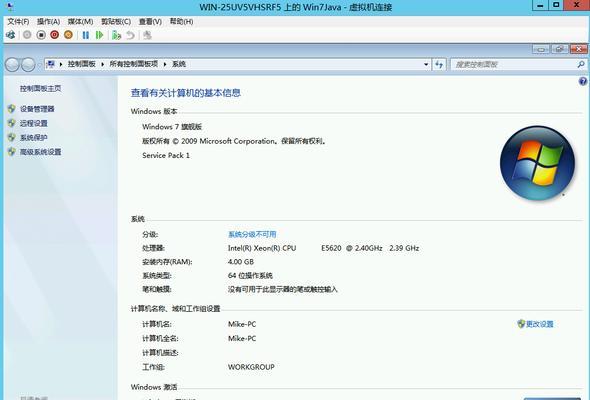Click the WORKGROUP value
This screenshot has height=400, width=590.
[x=251, y=367]
